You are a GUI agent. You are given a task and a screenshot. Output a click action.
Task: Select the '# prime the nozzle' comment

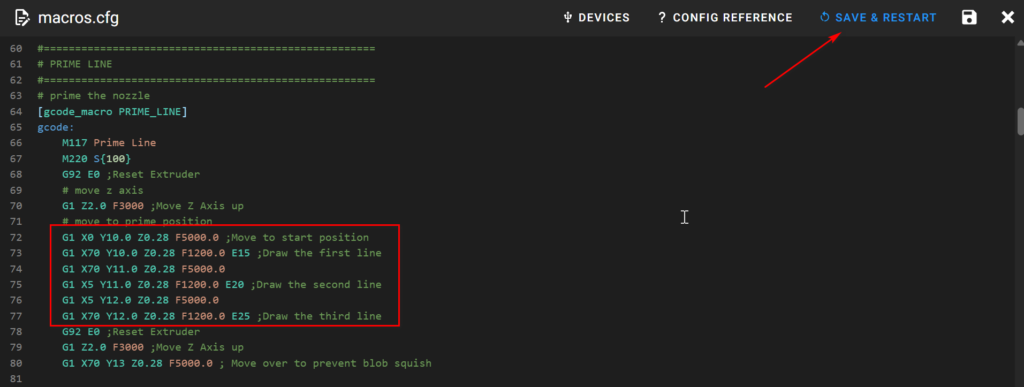[93, 96]
